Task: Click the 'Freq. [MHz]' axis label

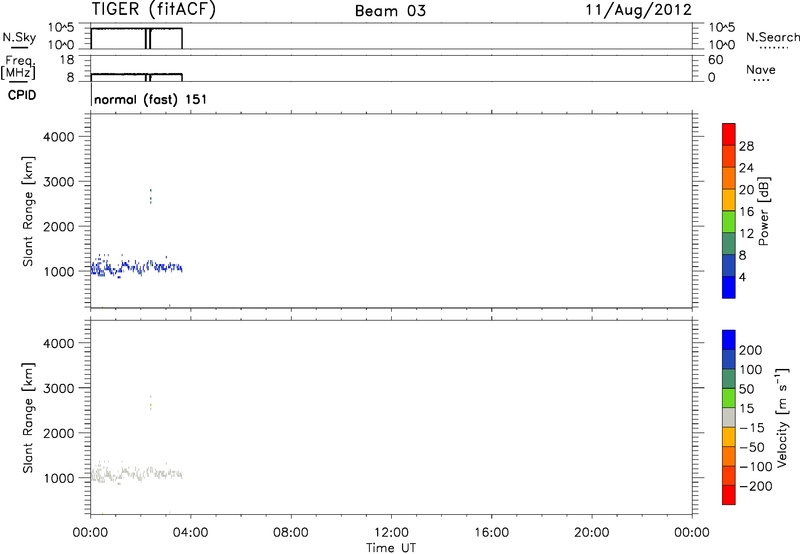Action: click(18, 68)
